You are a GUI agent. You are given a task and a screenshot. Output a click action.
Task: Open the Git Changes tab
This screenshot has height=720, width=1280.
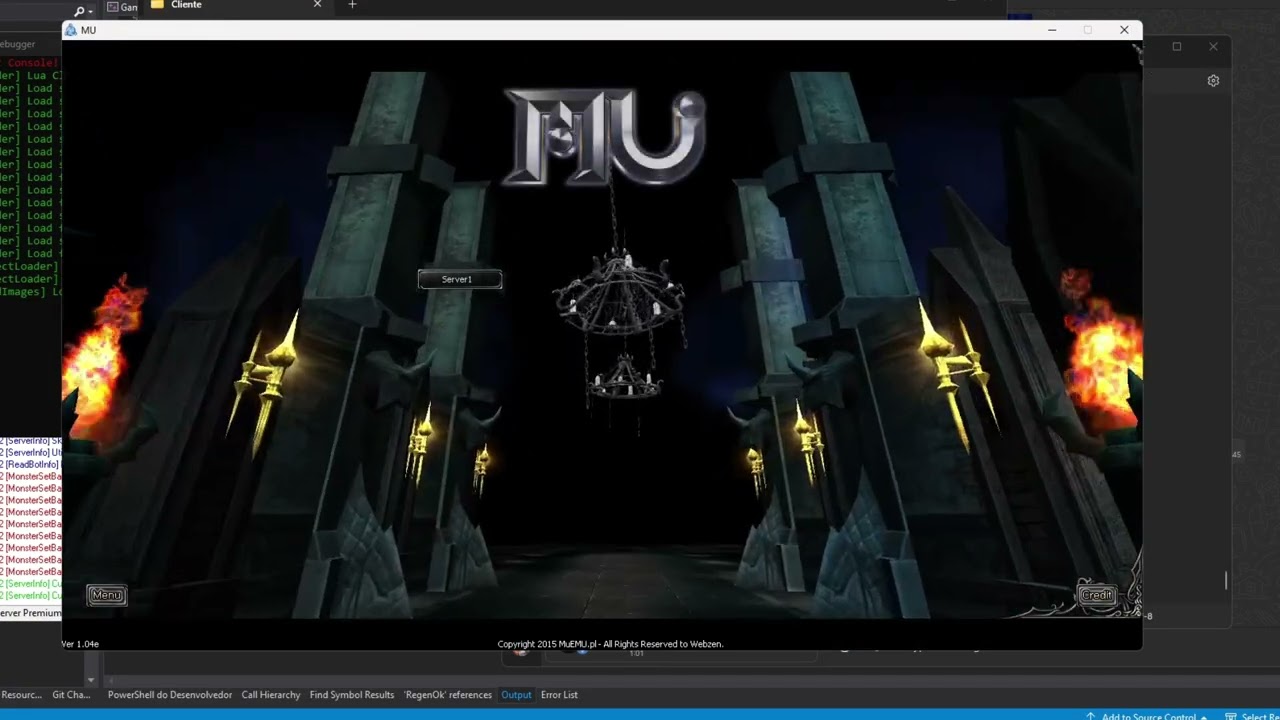[71, 695]
